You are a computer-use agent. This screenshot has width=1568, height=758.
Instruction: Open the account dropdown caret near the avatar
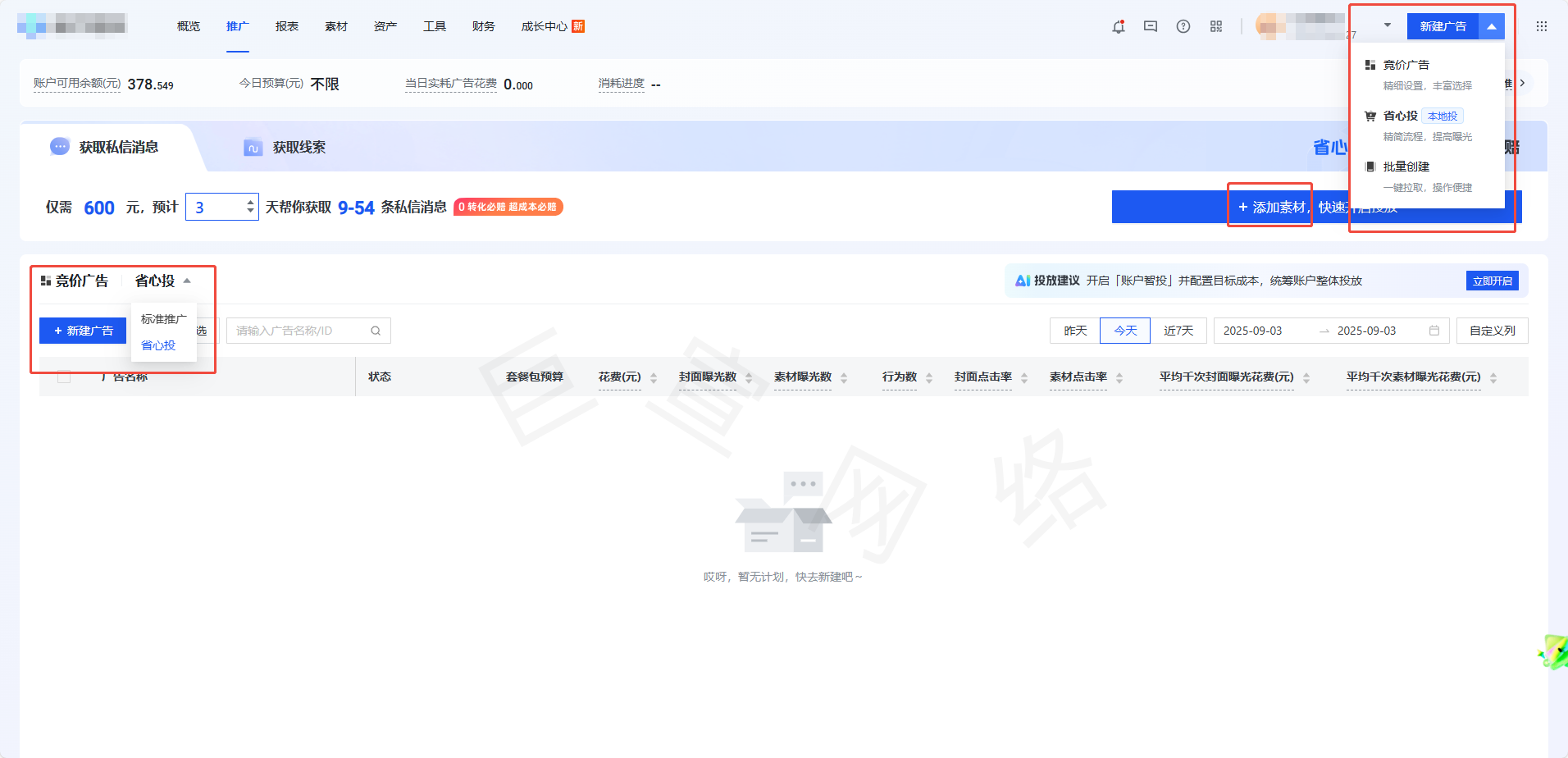click(1386, 26)
